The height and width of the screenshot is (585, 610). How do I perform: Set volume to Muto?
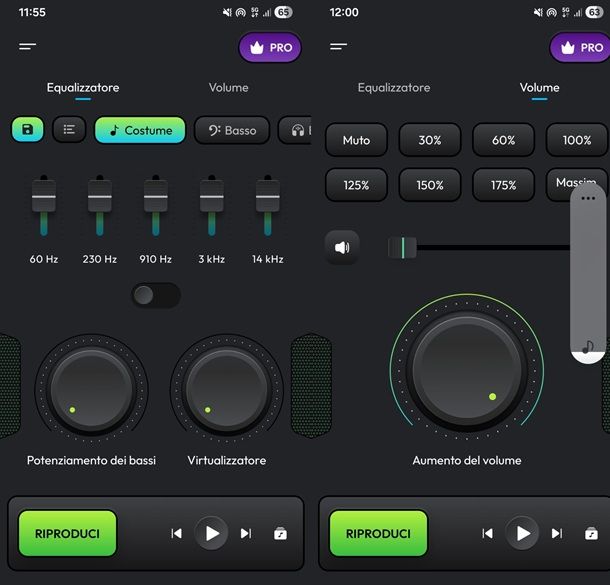pos(356,140)
